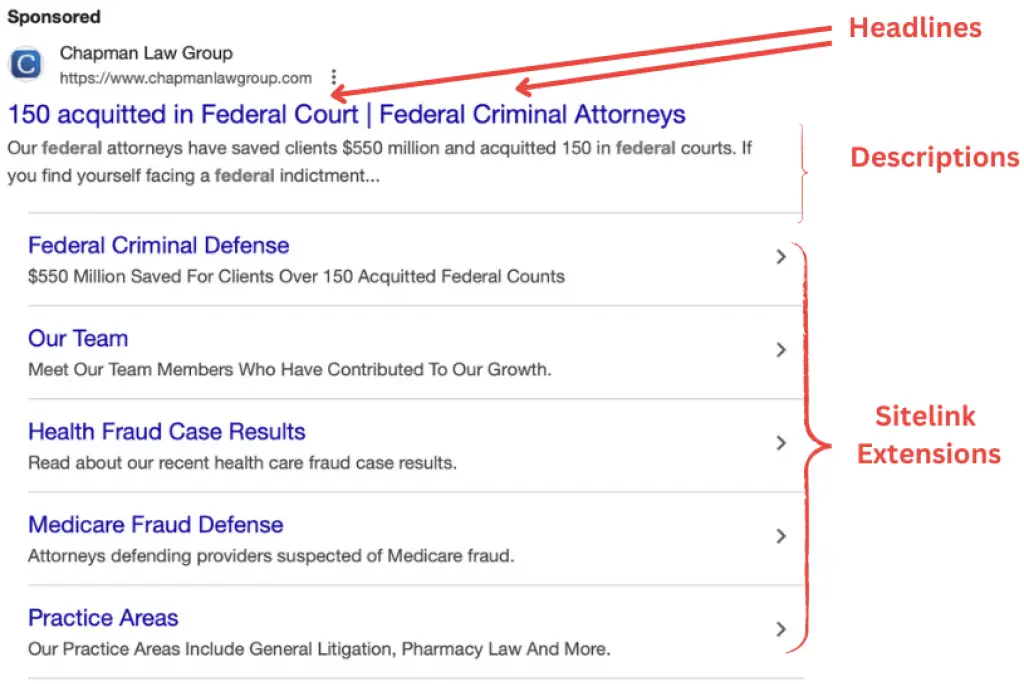Image resolution: width=1024 pixels, height=684 pixels.
Task: Open the Medicare Fraud Defense sitelink
Action: click(155, 524)
